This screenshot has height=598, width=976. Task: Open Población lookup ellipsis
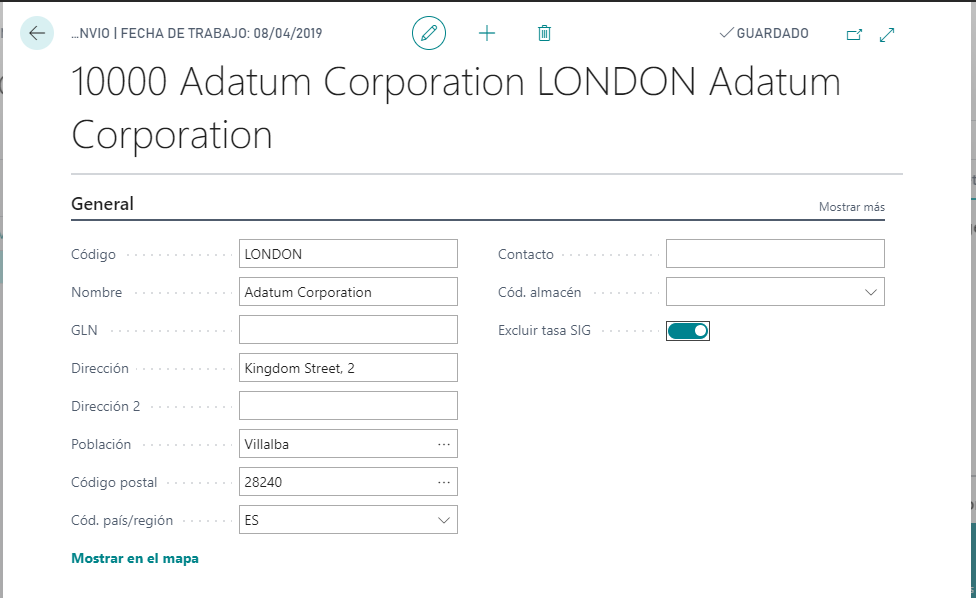pyautogui.click(x=444, y=444)
